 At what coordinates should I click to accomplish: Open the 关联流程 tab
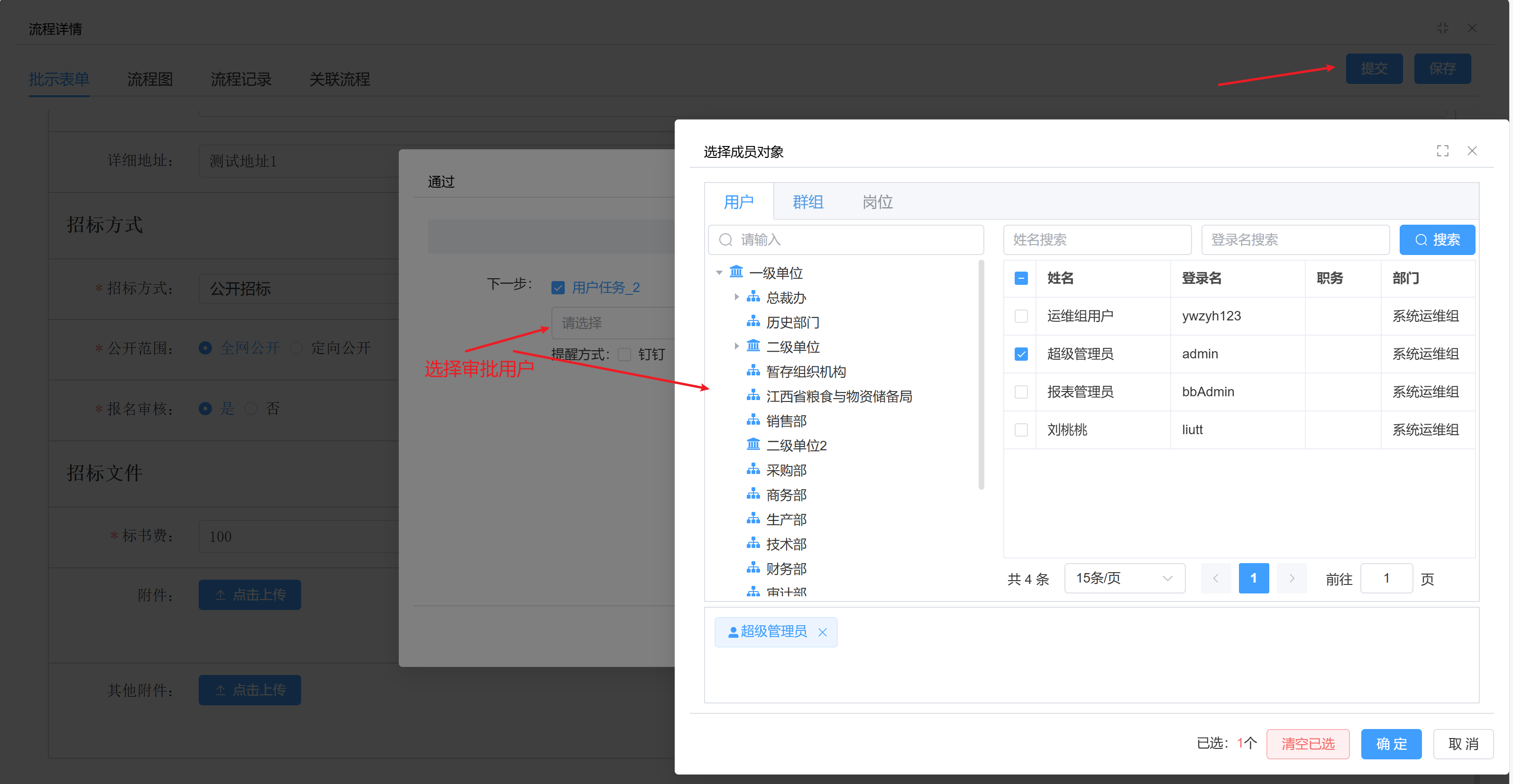tap(340, 79)
